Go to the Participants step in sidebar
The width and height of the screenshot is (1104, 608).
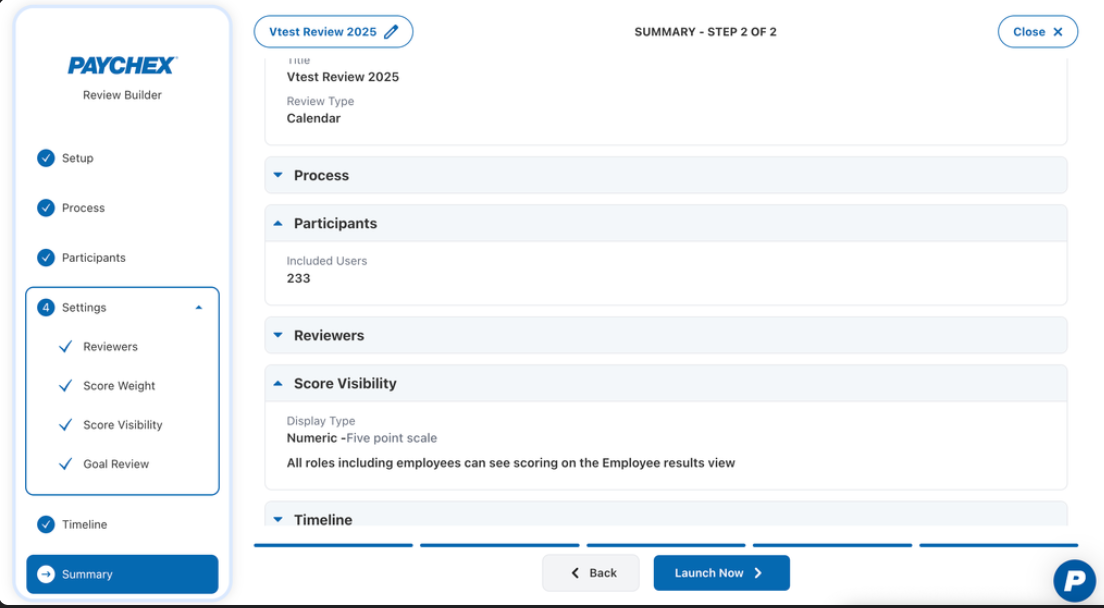[x=94, y=258]
